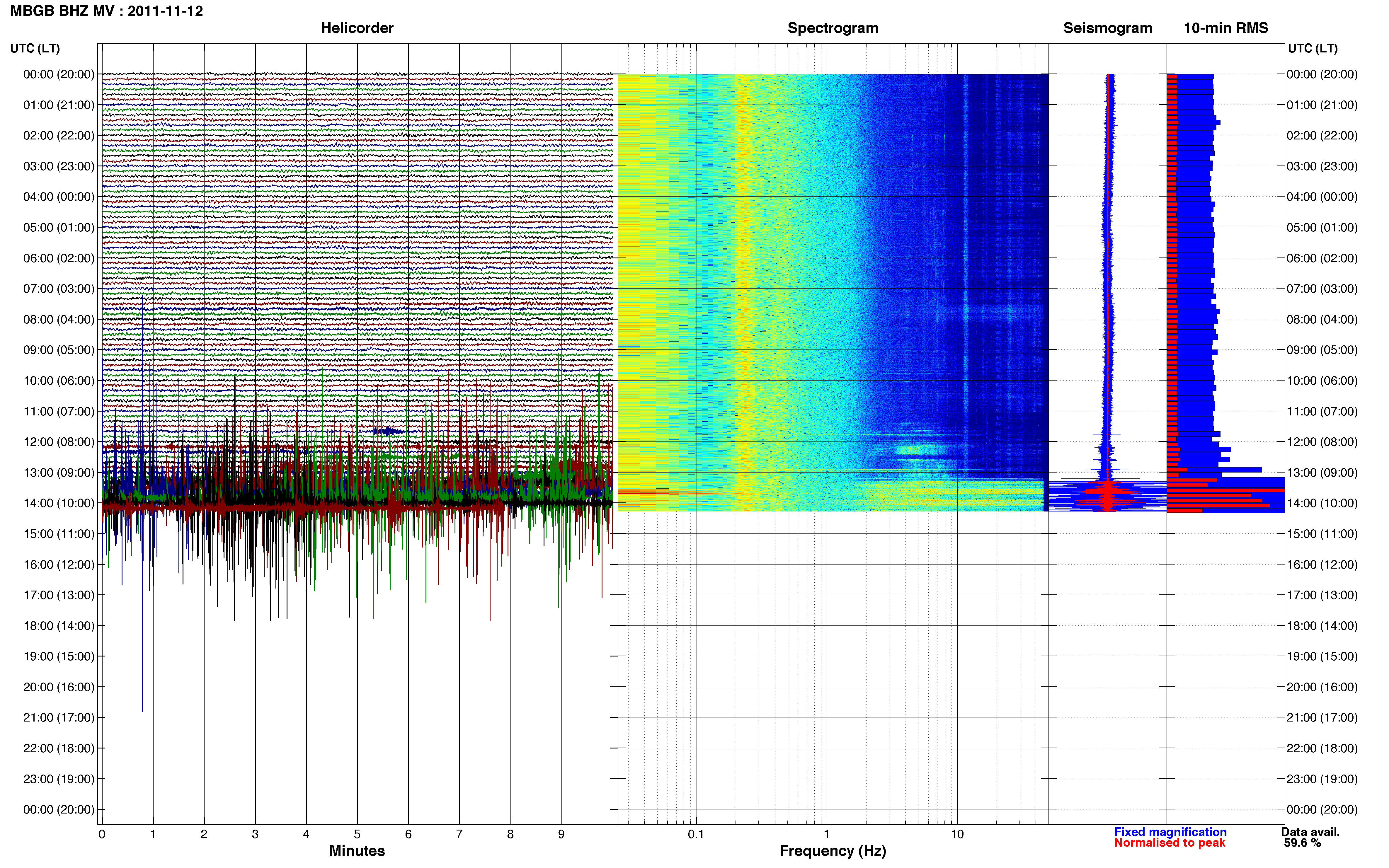Click the left '04:00 (00:00)' time label
Image resolution: width=1389 pixels, height=868 pixels.
59,197
